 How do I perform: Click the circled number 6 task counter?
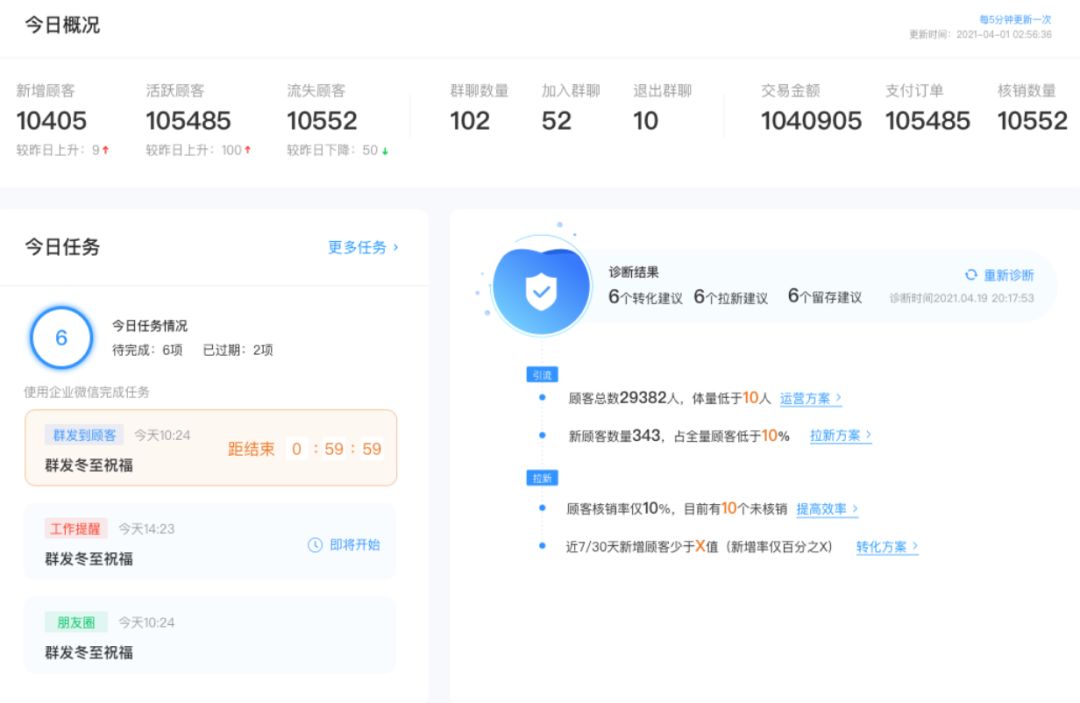pyautogui.click(x=61, y=338)
